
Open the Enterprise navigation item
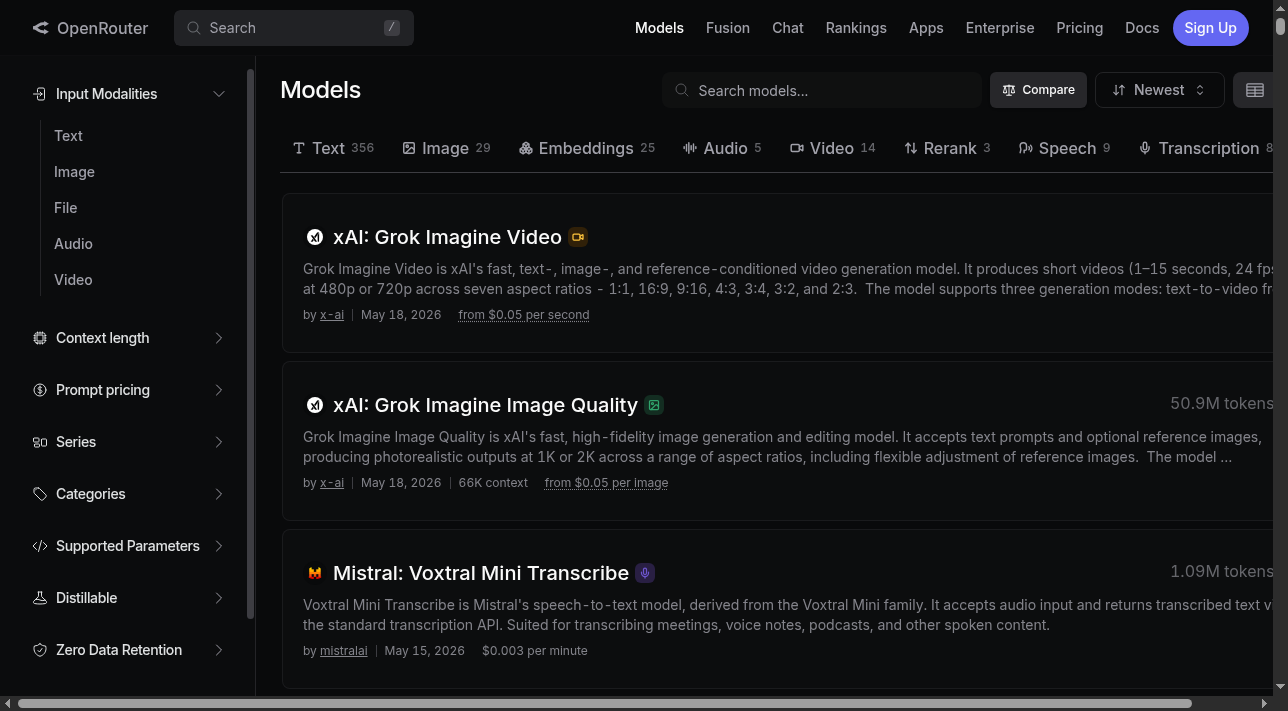(x=1000, y=28)
